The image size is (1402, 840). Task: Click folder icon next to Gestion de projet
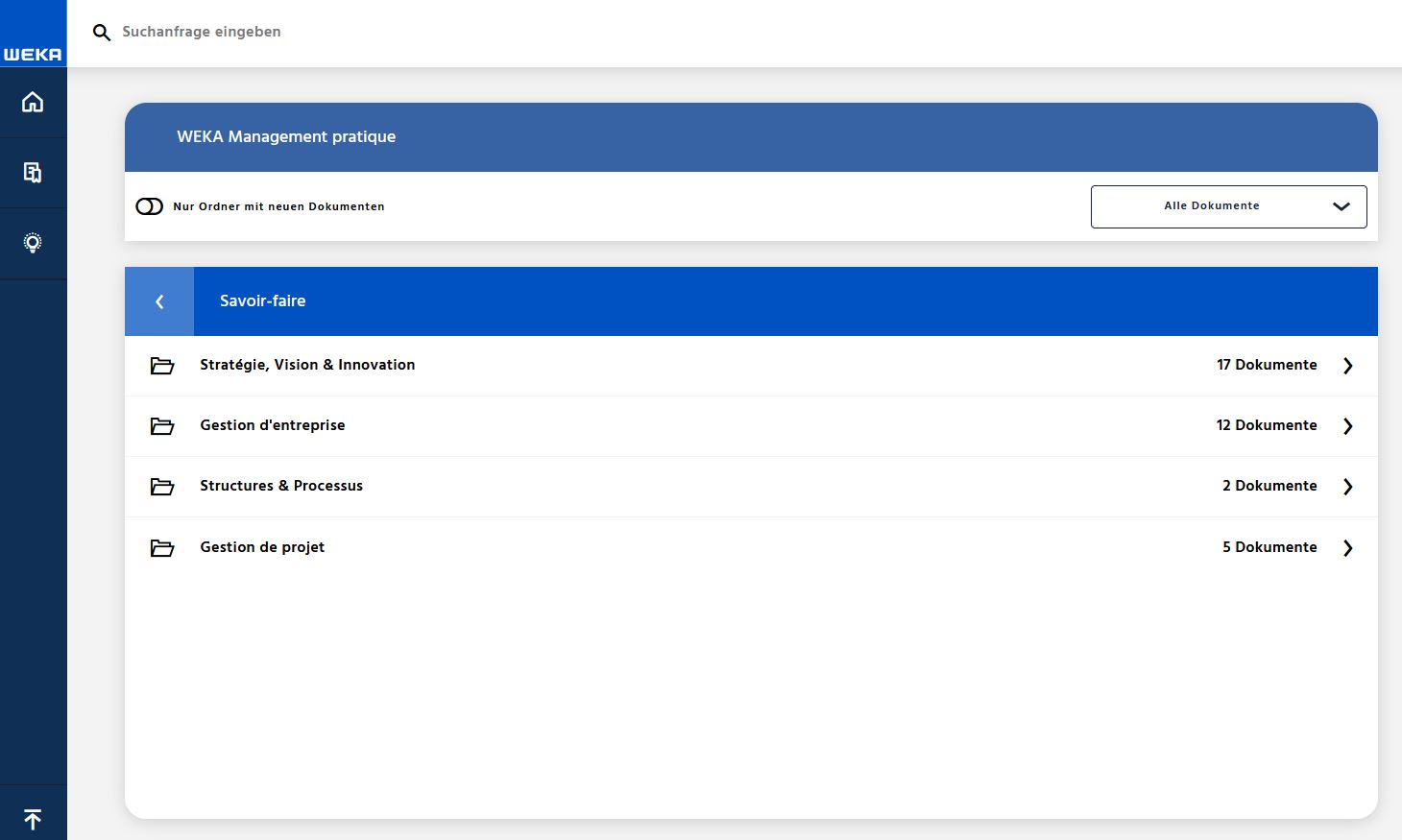(162, 548)
